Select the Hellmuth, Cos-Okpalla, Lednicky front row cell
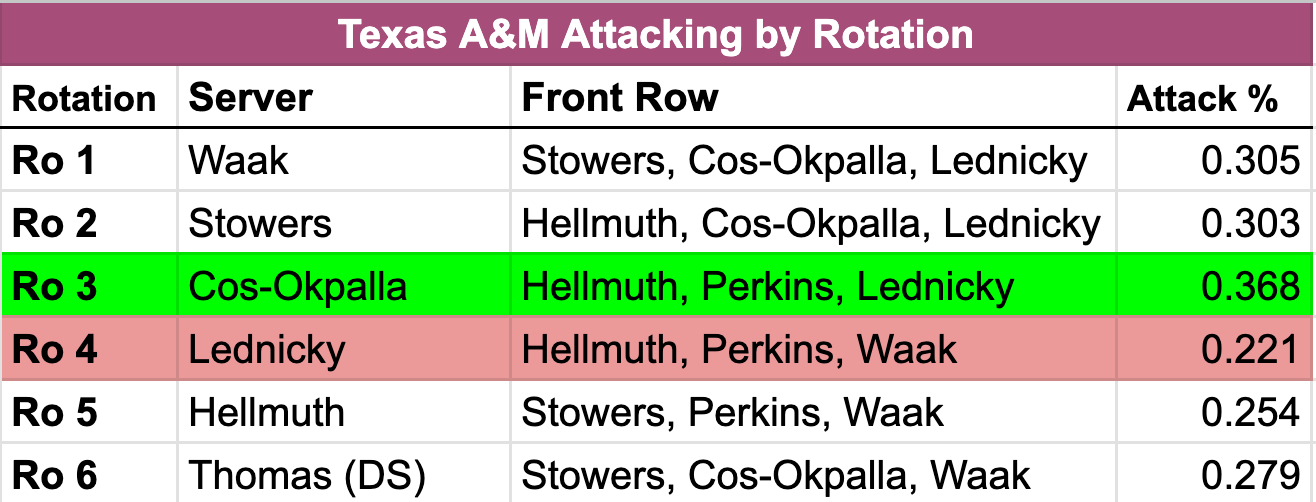1316x502 pixels. (811, 223)
